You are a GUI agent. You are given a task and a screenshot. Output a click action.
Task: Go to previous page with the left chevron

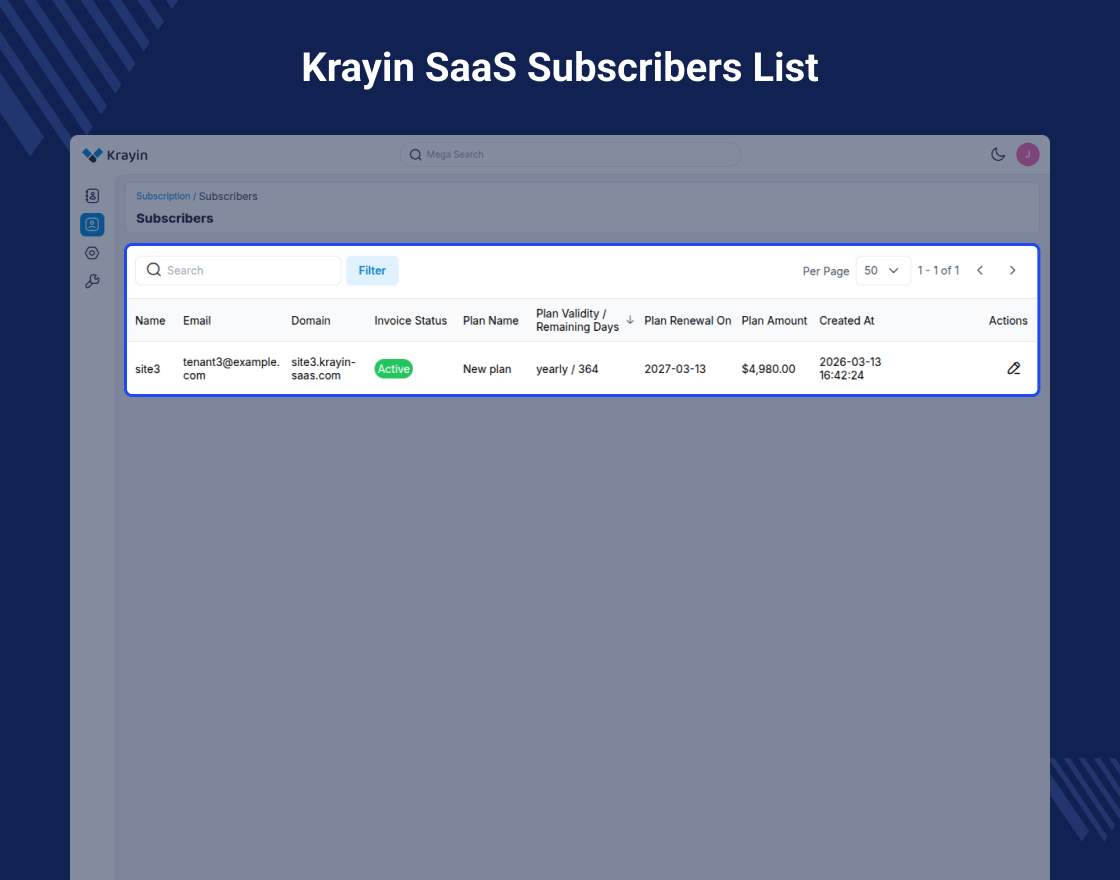tap(980, 270)
